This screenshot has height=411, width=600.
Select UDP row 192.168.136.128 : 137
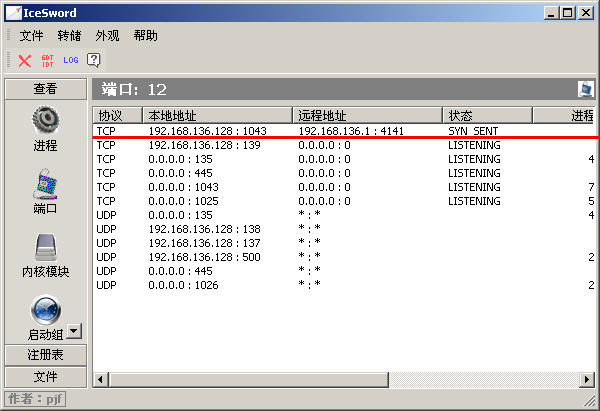(x=344, y=243)
